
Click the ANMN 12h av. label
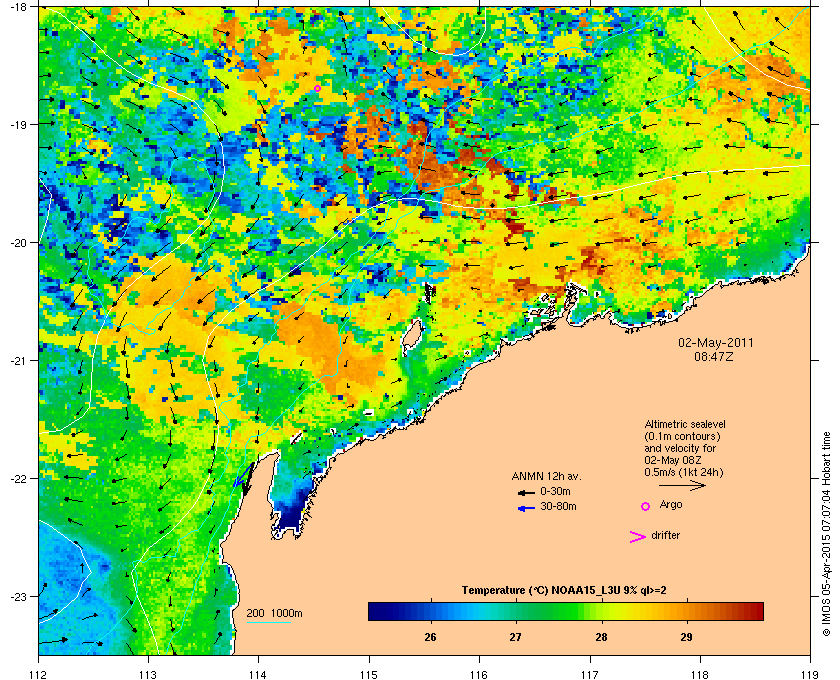(546, 476)
